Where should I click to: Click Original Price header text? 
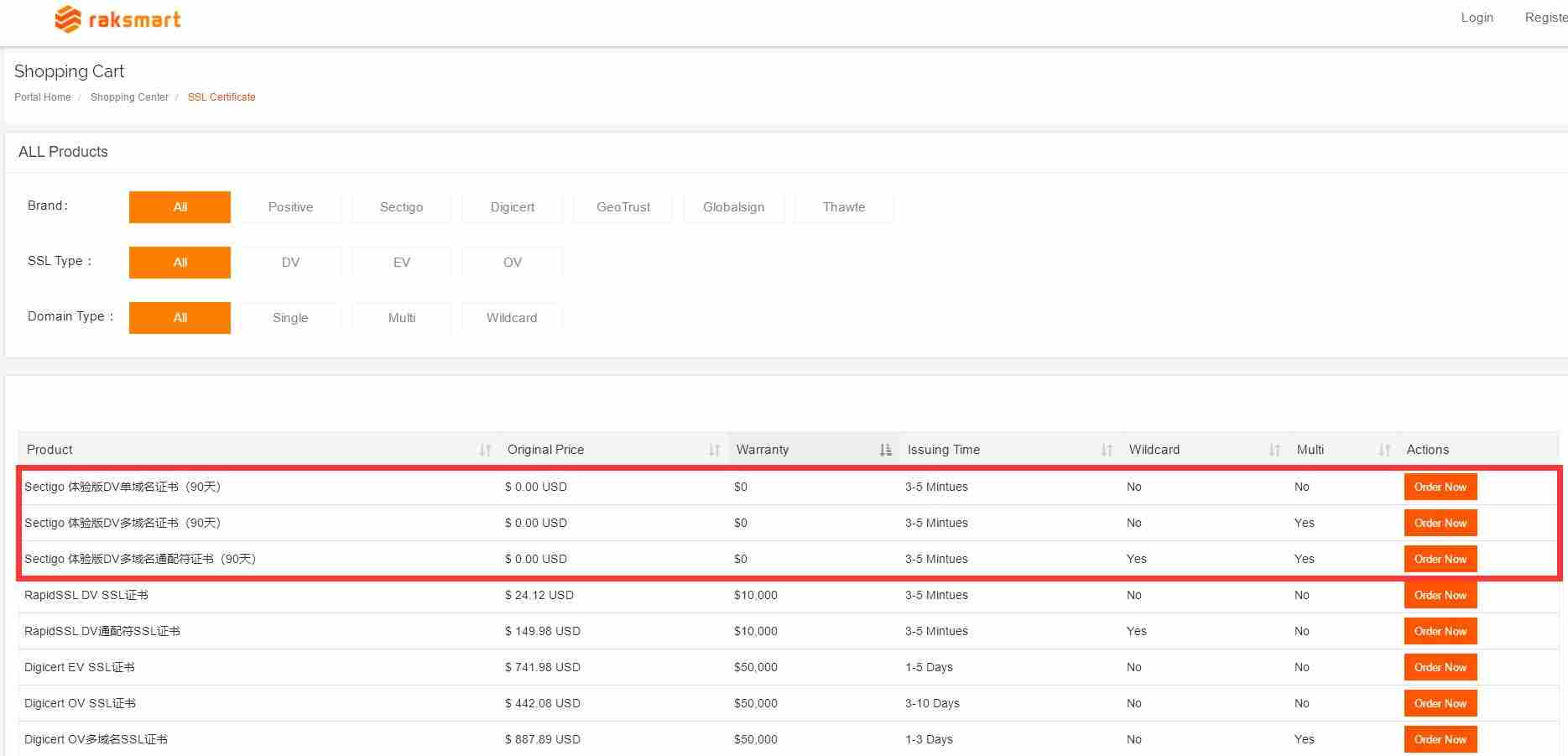[x=545, y=450]
